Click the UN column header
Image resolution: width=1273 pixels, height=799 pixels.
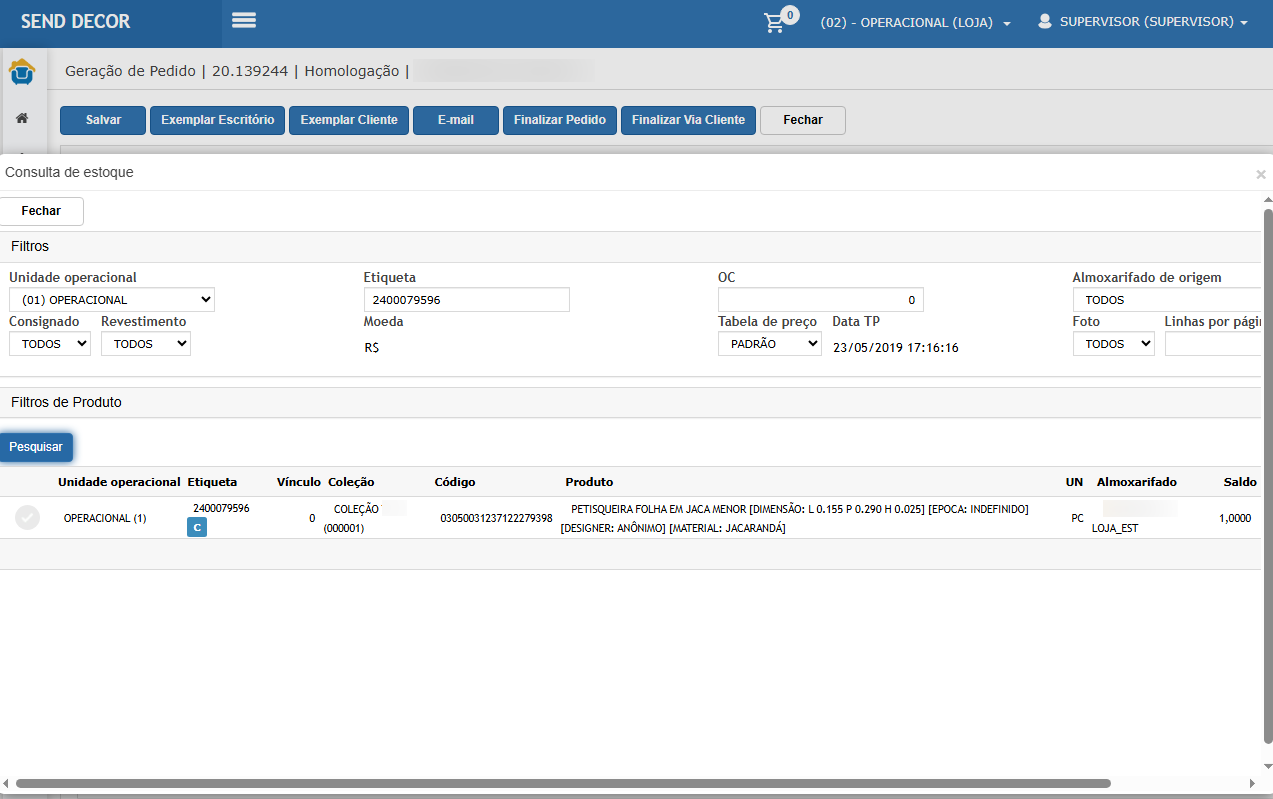pos(1074,482)
